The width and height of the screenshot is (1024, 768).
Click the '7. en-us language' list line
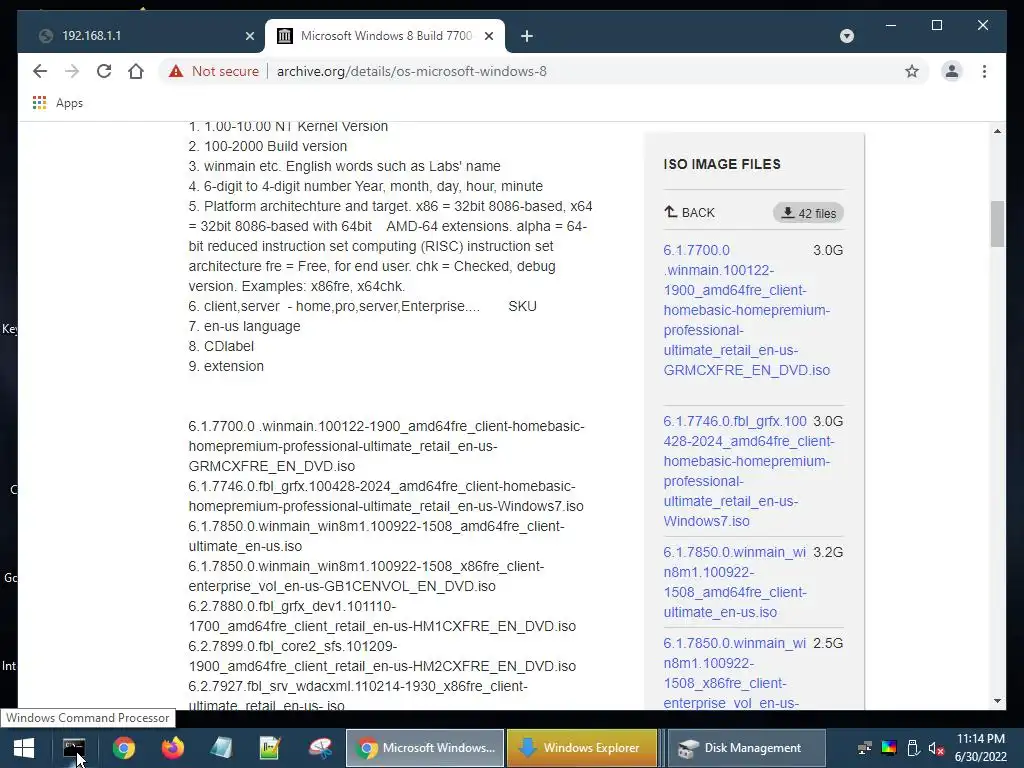click(x=244, y=326)
